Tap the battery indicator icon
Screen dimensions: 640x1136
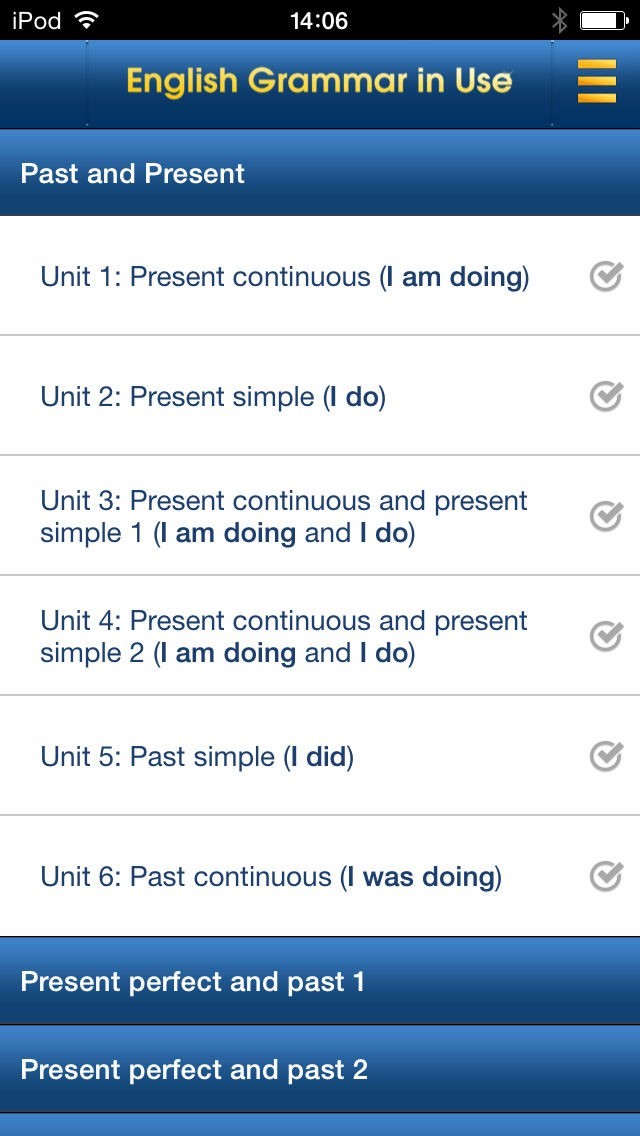click(x=603, y=20)
